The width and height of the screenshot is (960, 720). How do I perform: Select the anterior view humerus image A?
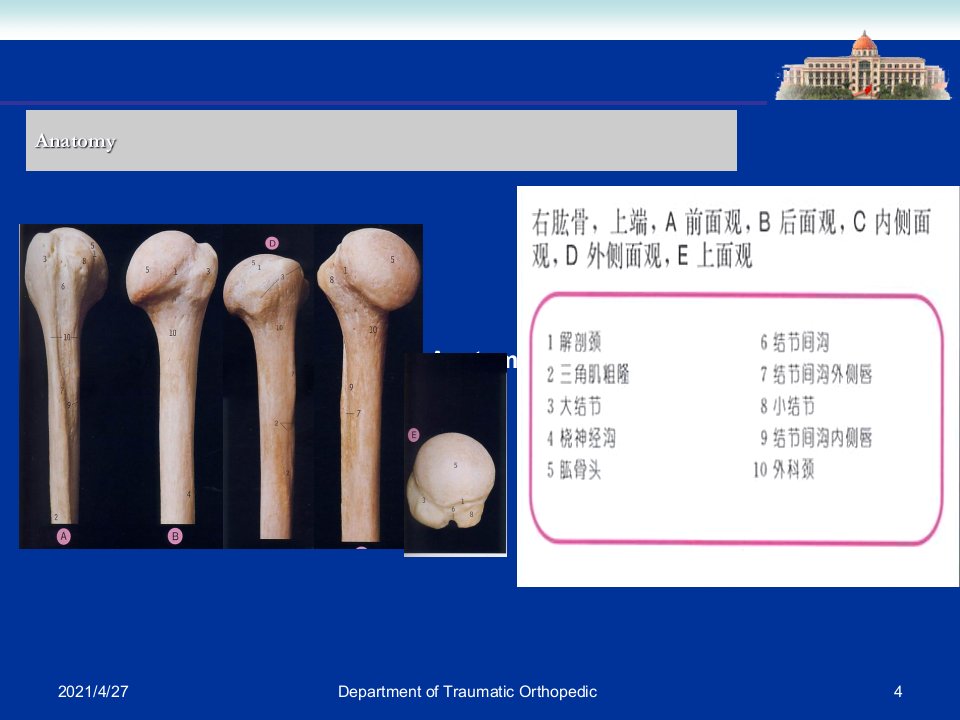point(65,375)
